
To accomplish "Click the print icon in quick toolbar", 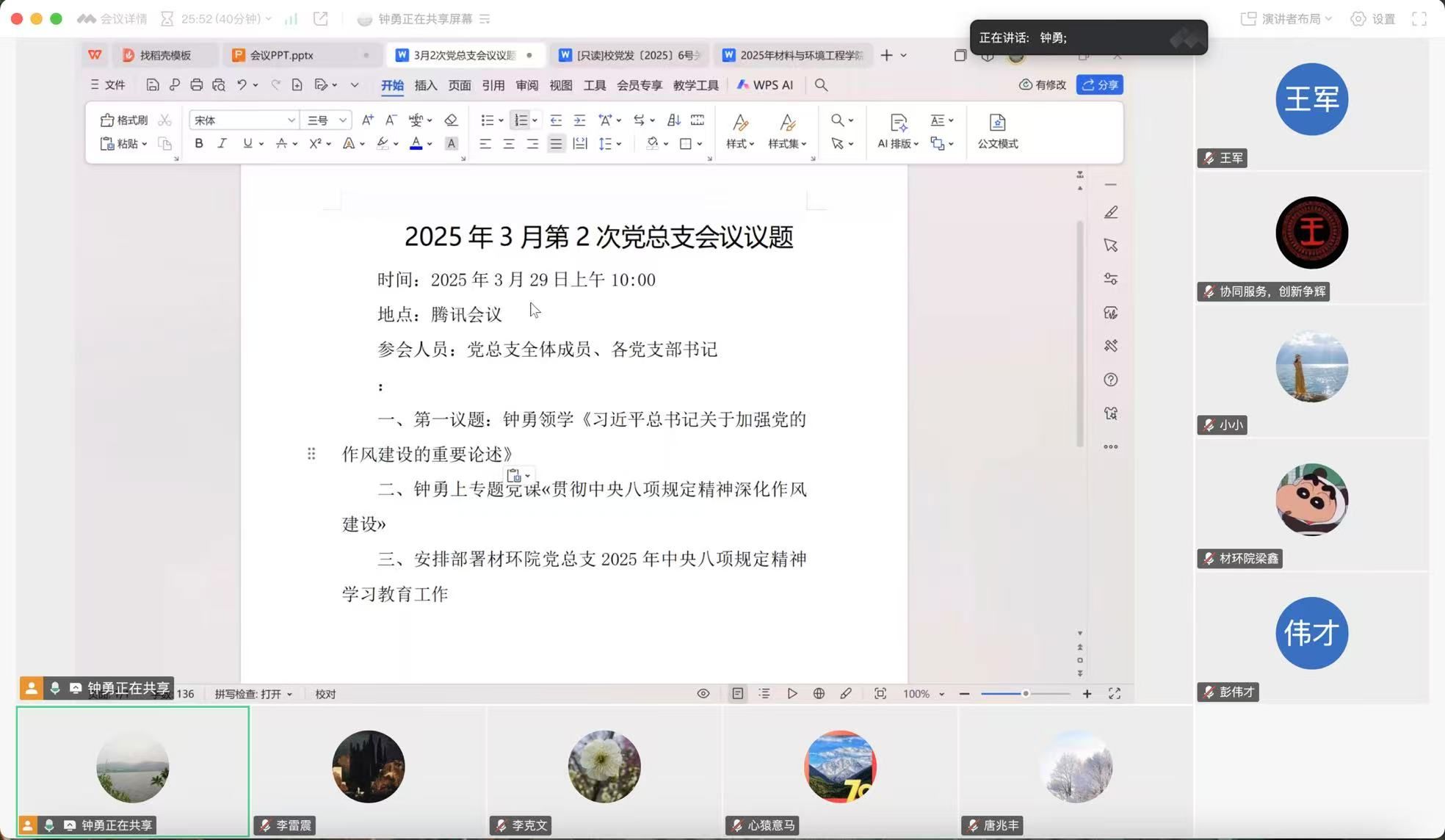I will click(196, 85).
